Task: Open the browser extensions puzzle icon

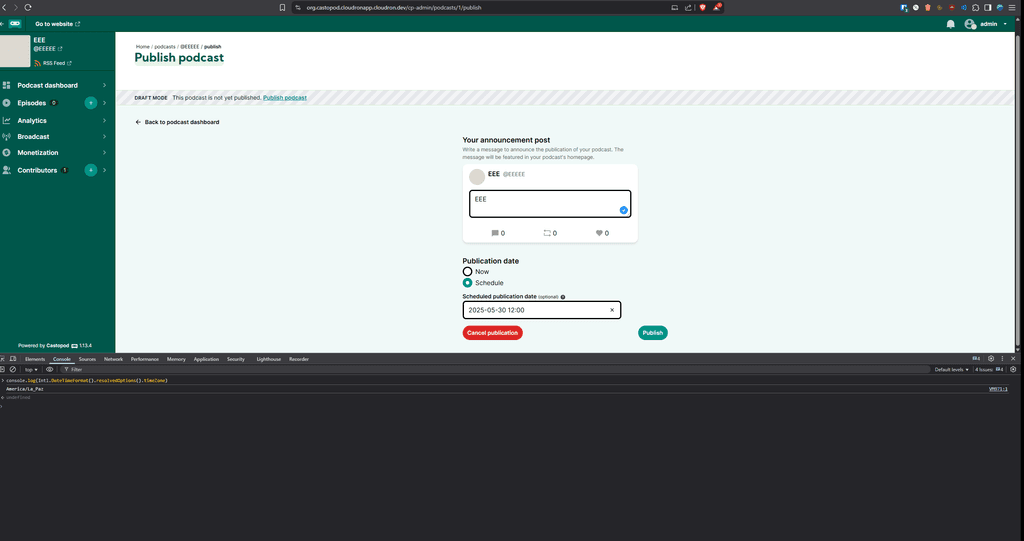Action: 976,7
